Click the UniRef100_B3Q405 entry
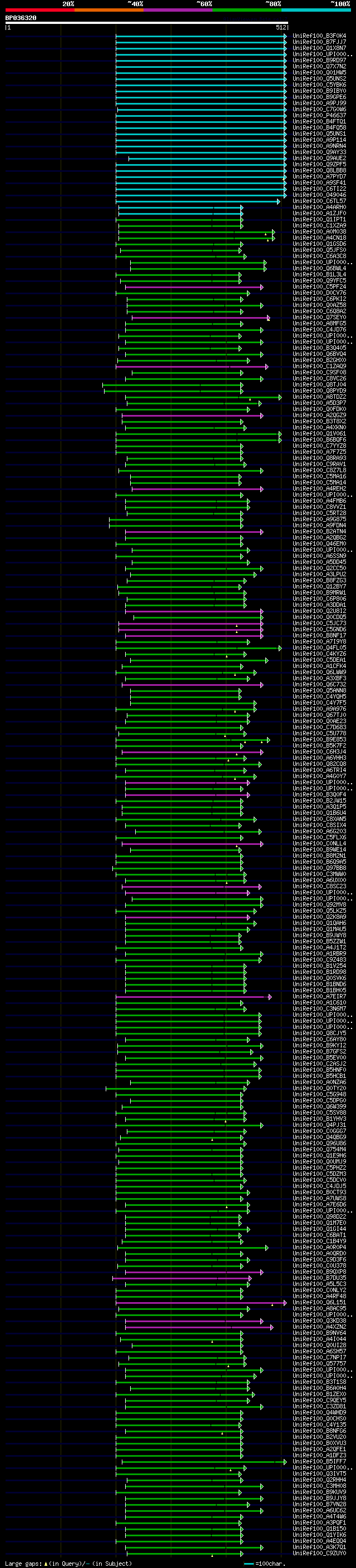The image size is (356, 1568). coord(319,348)
